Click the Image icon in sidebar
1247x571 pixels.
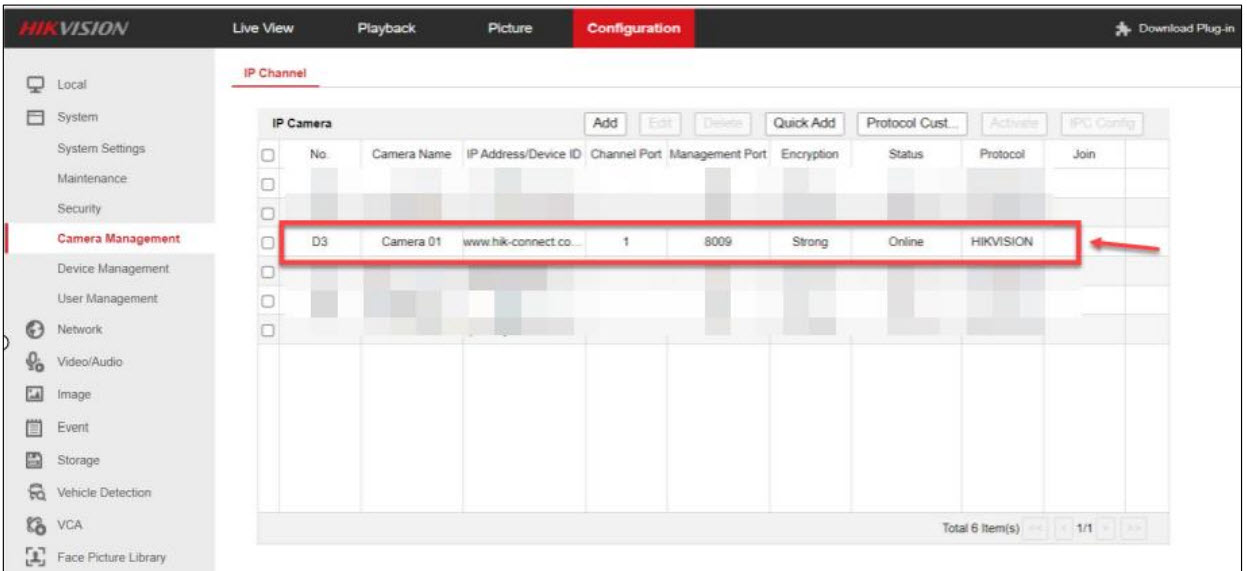33,394
